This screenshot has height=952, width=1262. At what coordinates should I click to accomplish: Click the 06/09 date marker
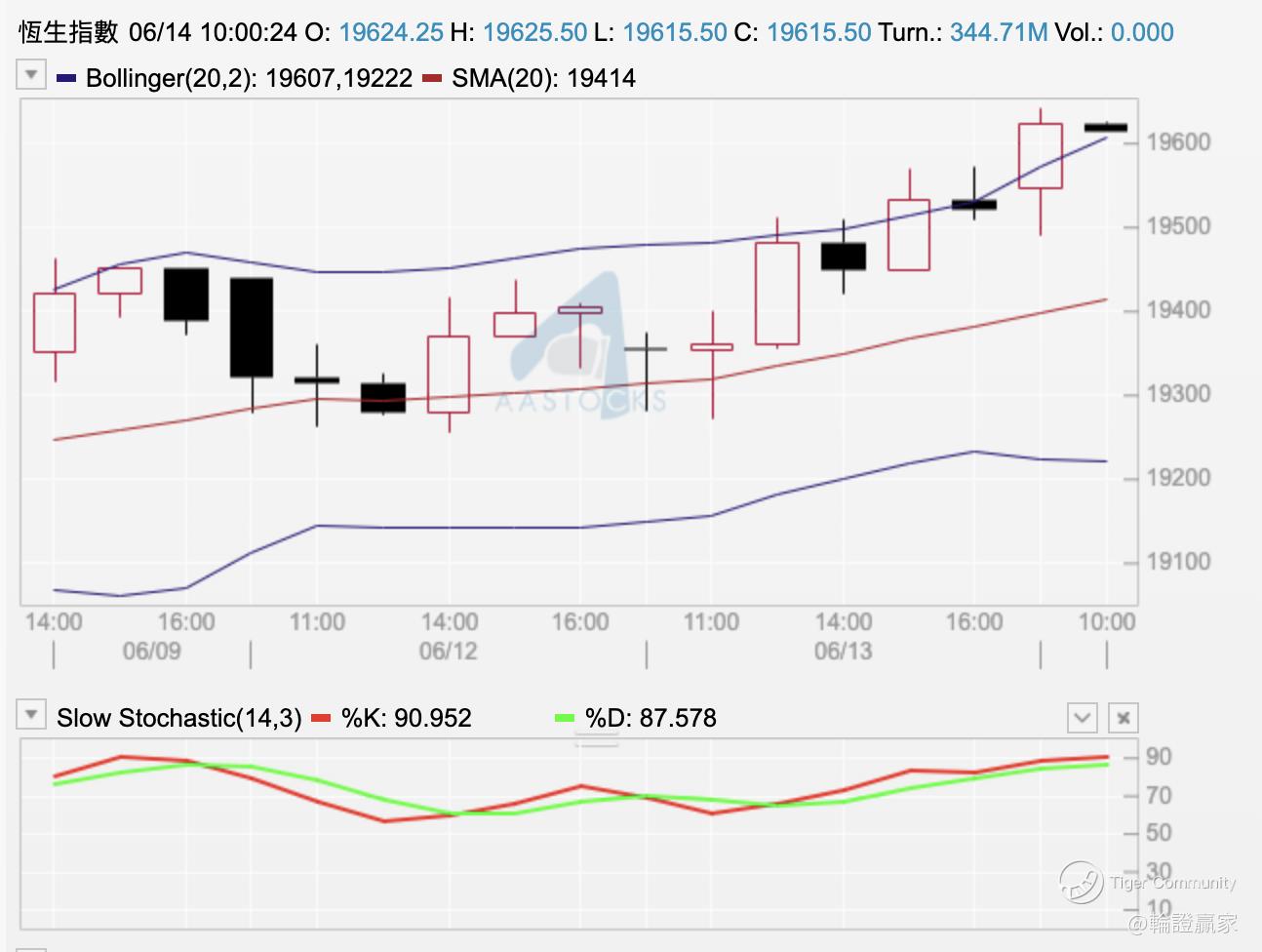[151, 651]
